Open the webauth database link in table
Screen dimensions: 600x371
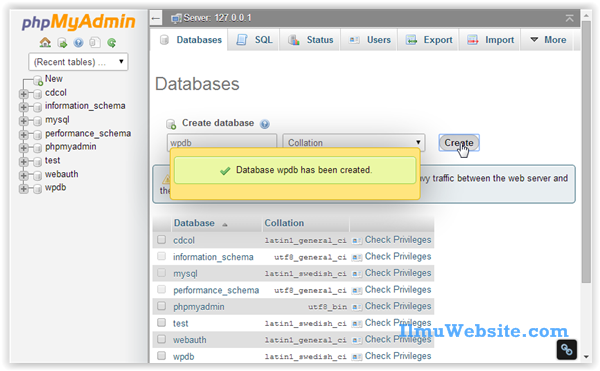pyautogui.click(x=189, y=340)
